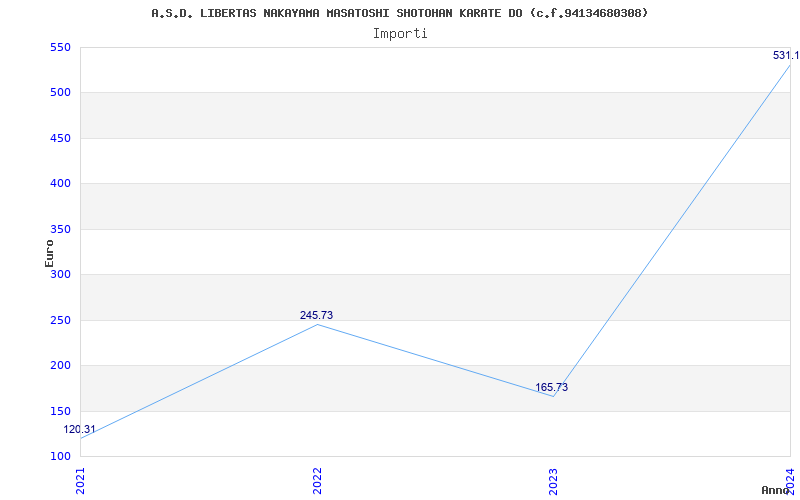Click the chart title starting A.S.D. LIBERTAS NAKAYAMA
This screenshot has height=500, width=800.
tap(399, 13)
